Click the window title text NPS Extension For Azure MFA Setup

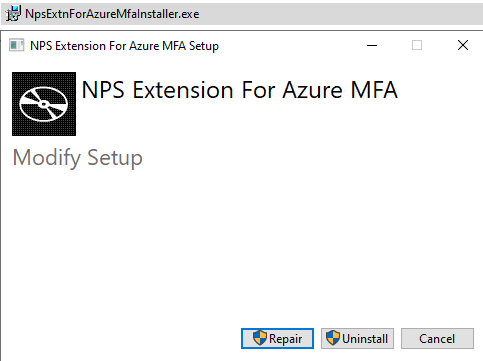(x=124, y=46)
